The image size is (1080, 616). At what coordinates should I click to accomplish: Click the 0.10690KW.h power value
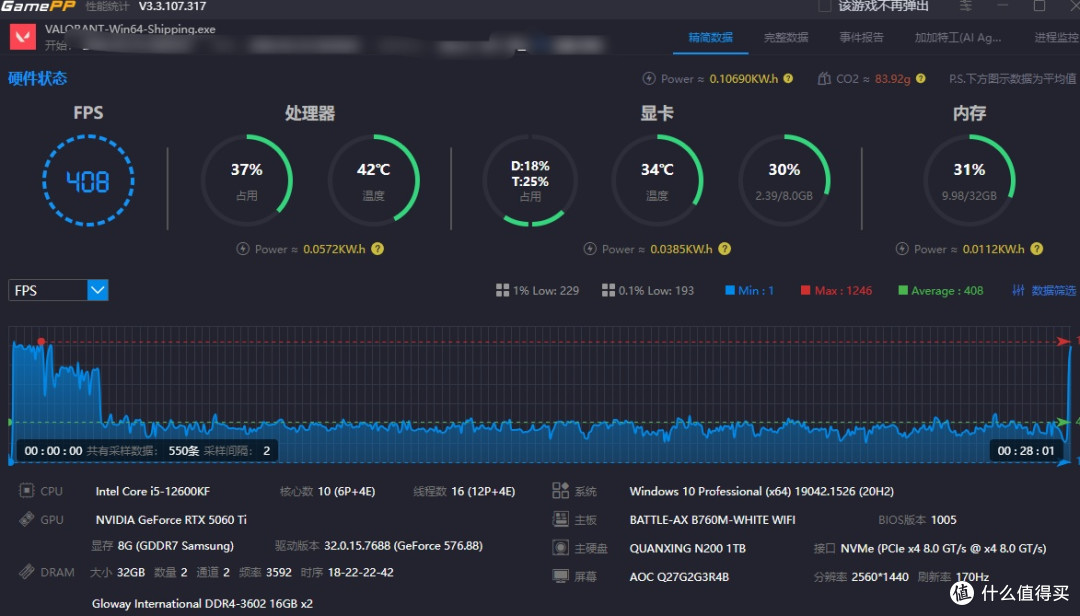(x=744, y=79)
